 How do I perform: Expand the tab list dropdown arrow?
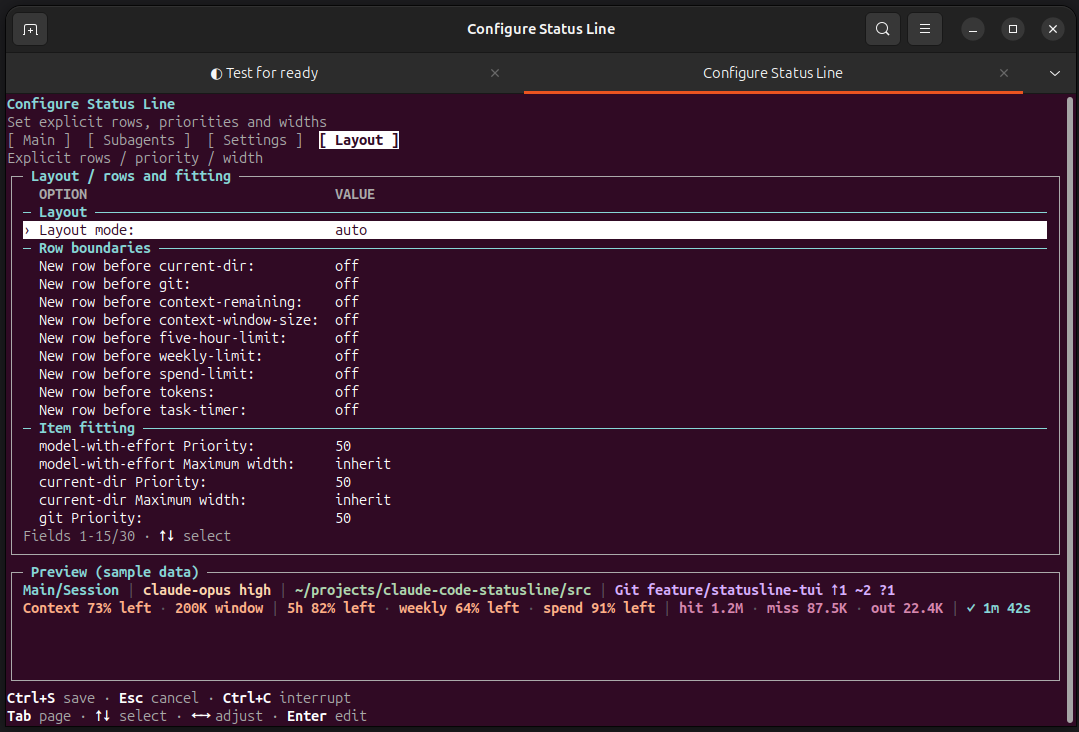coord(1054,73)
